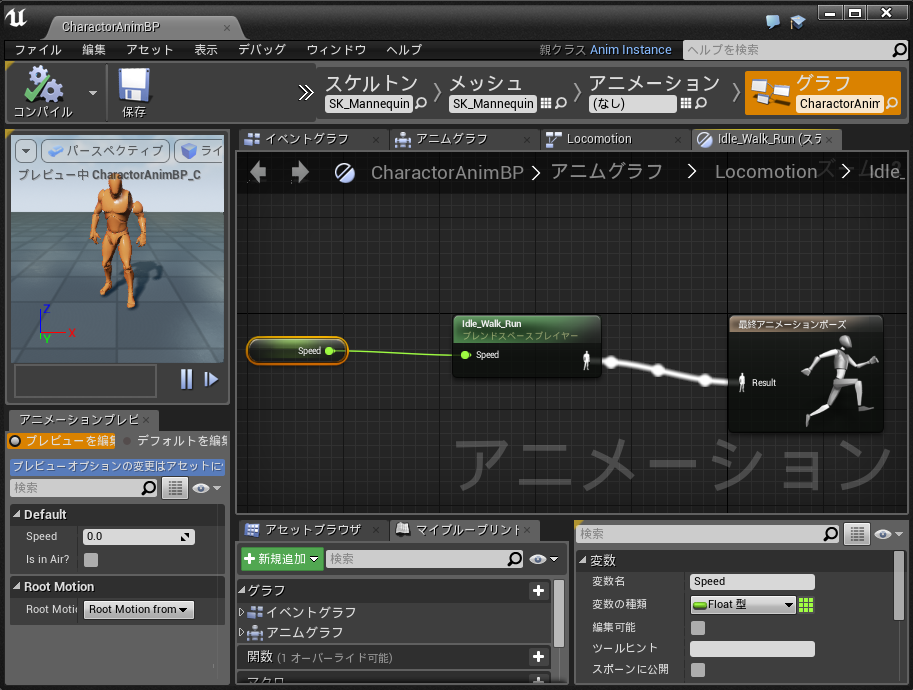Switch to Skeleton (スケルトン) mode
The height and width of the screenshot is (690, 913).
pyautogui.click(x=371, y=83)
